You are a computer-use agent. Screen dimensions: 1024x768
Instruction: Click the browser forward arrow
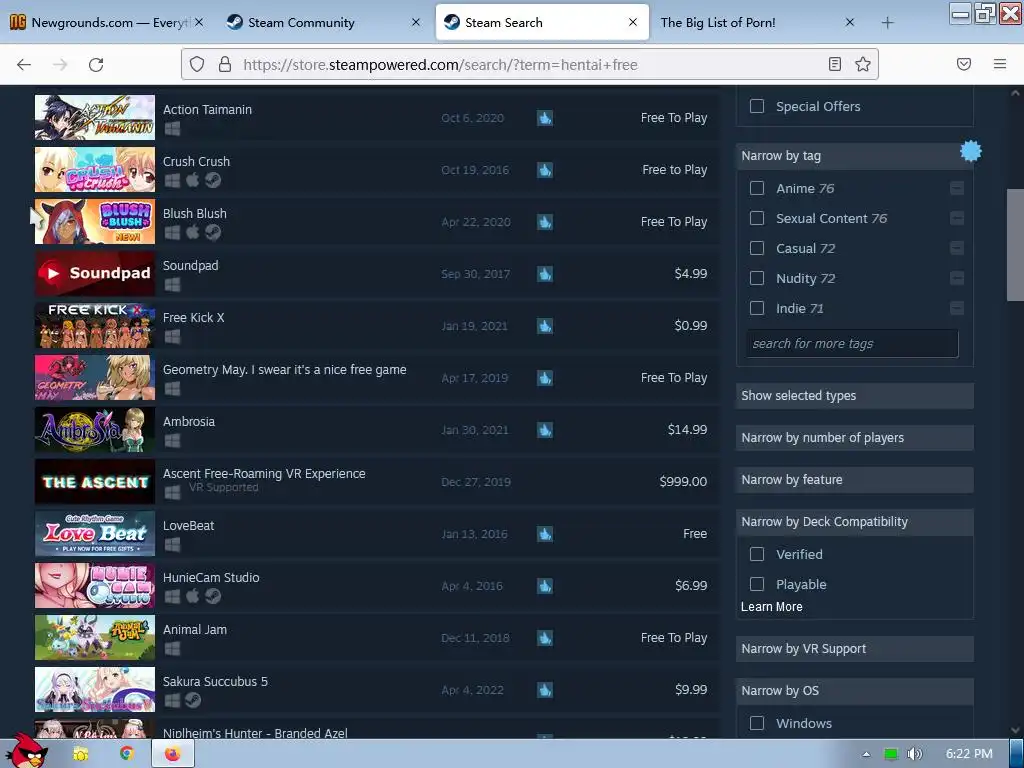60,65
